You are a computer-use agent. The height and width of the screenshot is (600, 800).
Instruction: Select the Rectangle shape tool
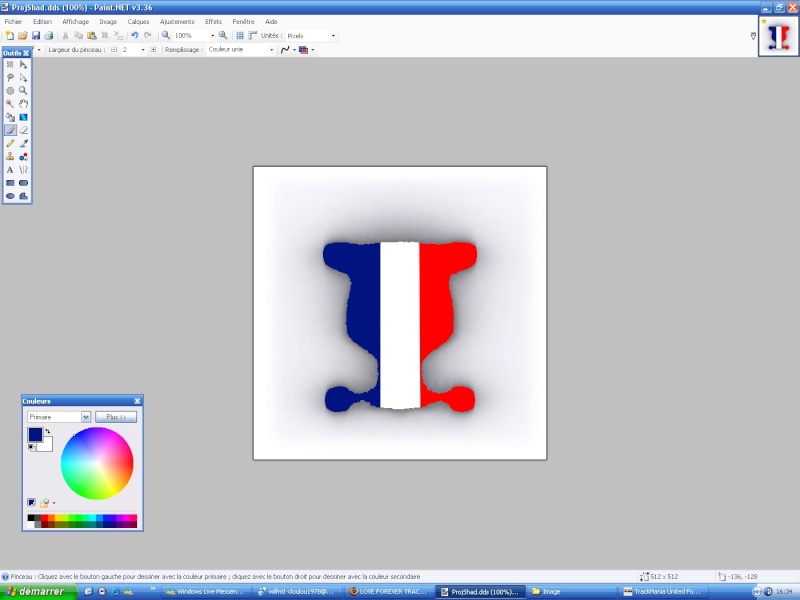click(x=10, y=183)
